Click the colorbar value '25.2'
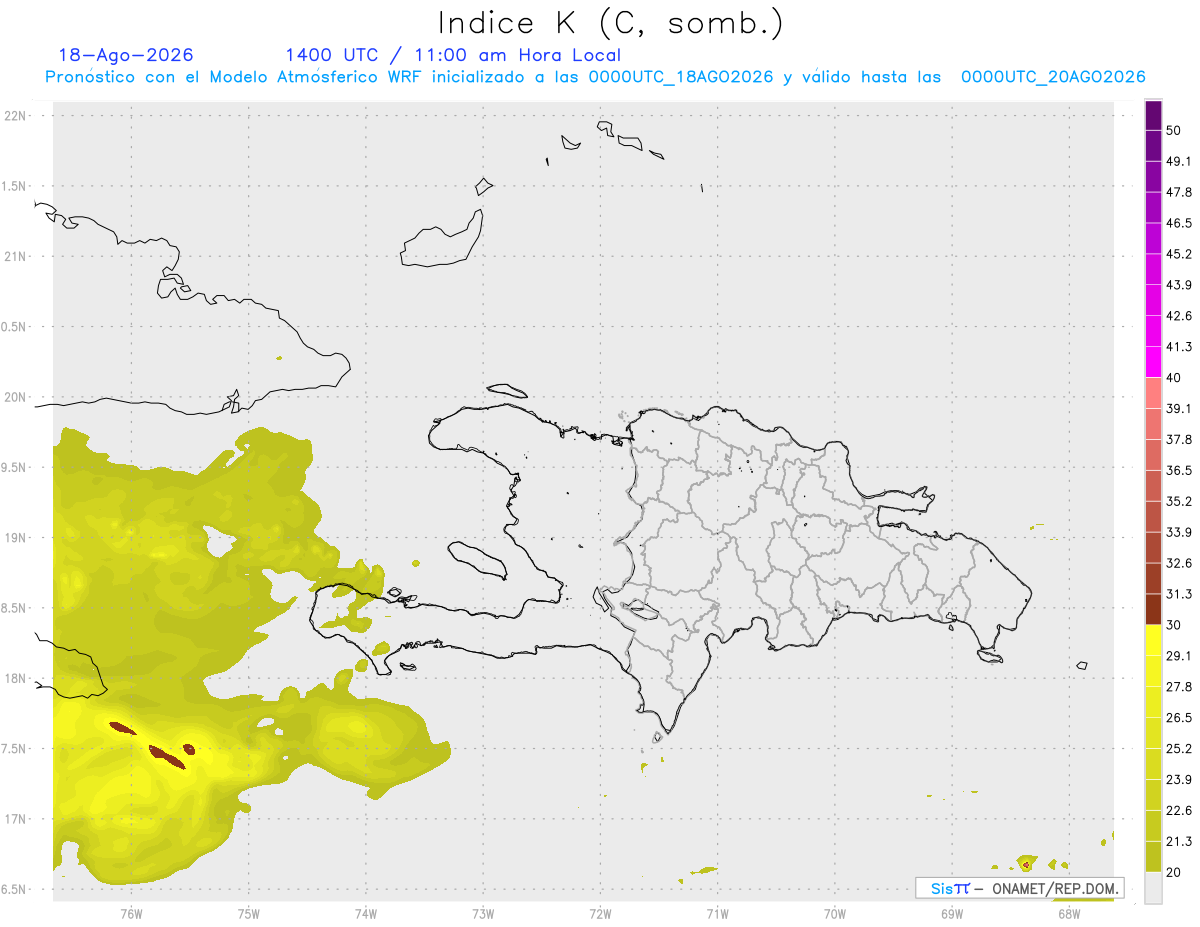The height and width of the screenshot is (927, 1200). tap(1179, 749)
